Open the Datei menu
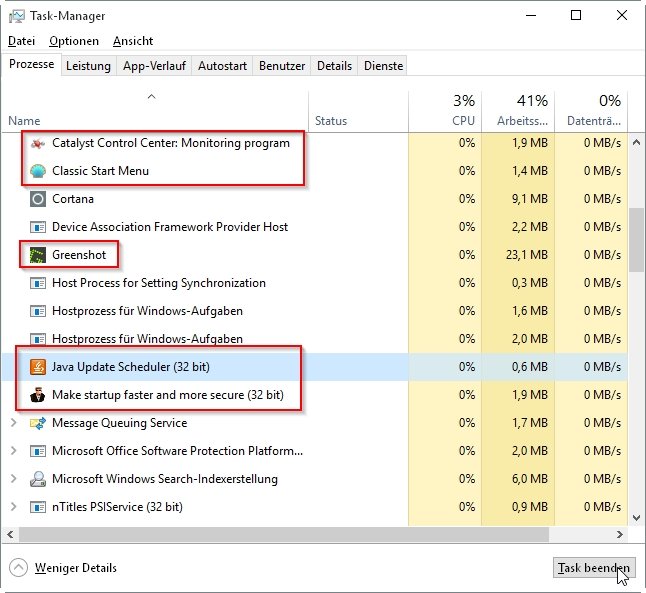The height and width of the screenshot is (593, 646). (21, 41)
